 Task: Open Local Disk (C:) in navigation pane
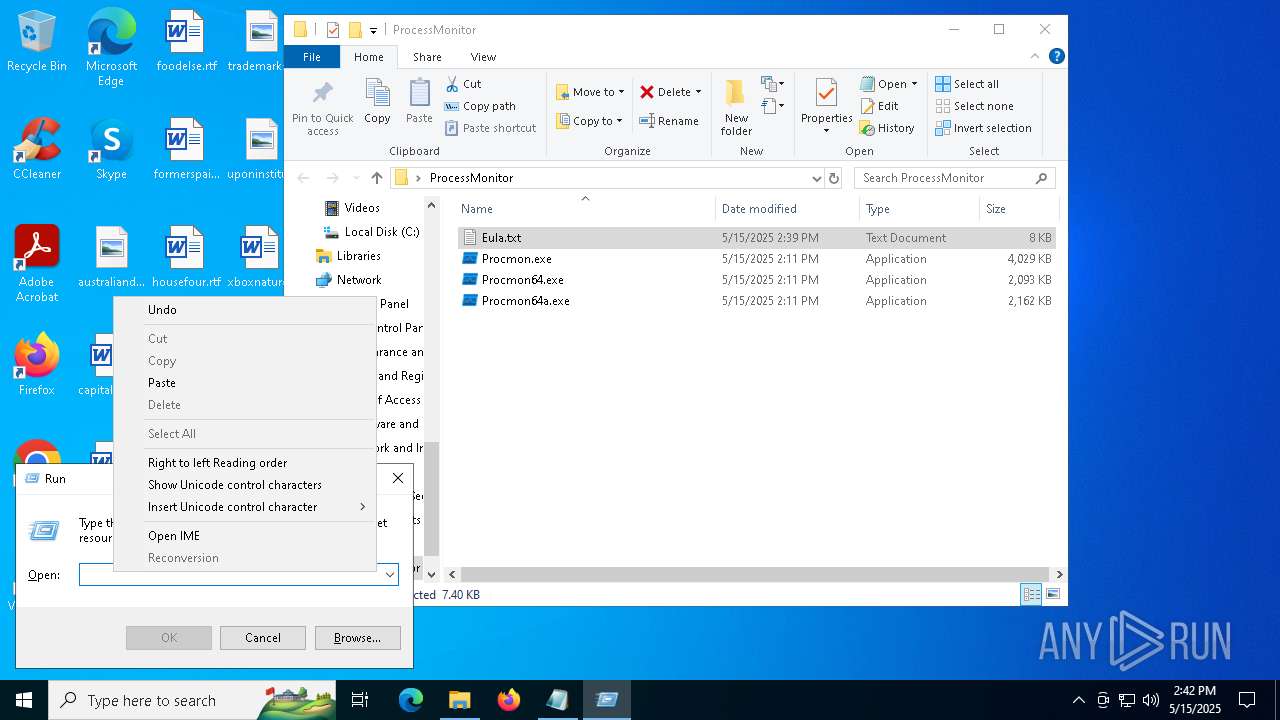[x=371, y=232]
